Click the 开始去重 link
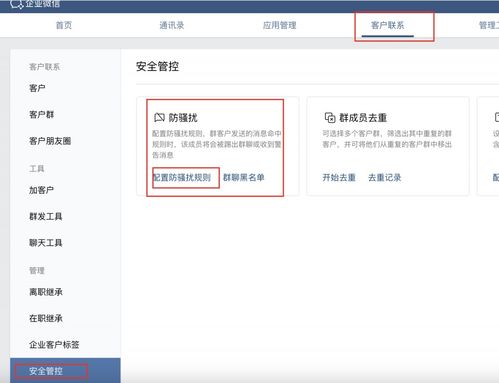Image resolution: width=499 pixels, height=383 pixels. pos(339,178)
